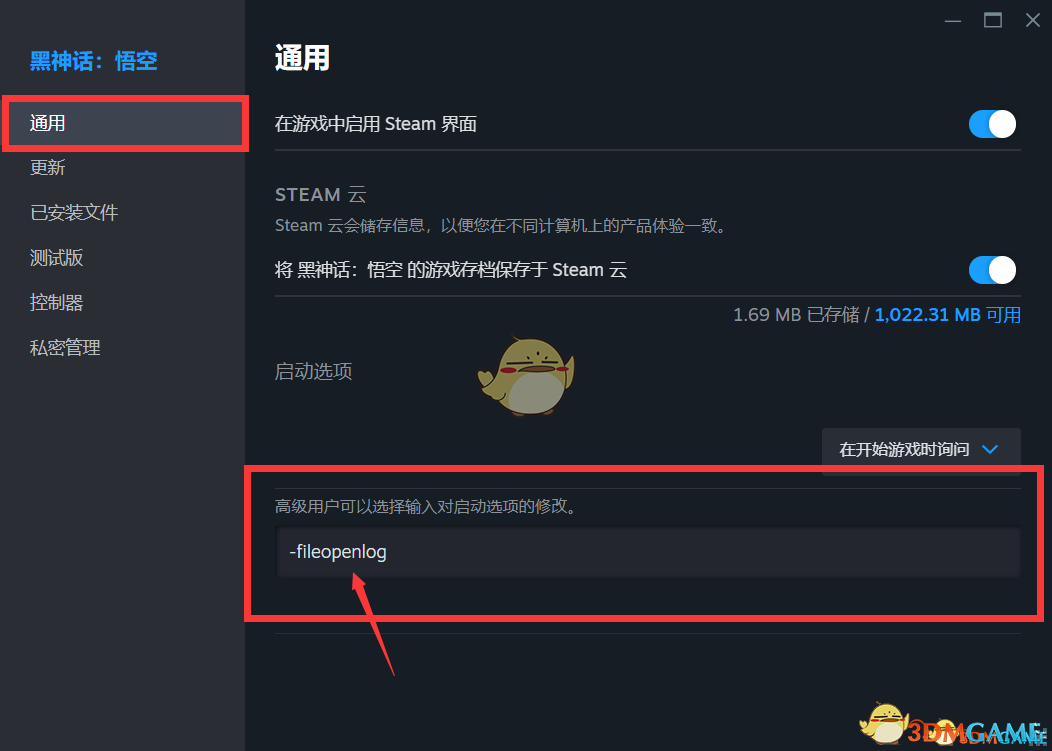Close the properties window
1052x751 pixels.
(1033, 20)
